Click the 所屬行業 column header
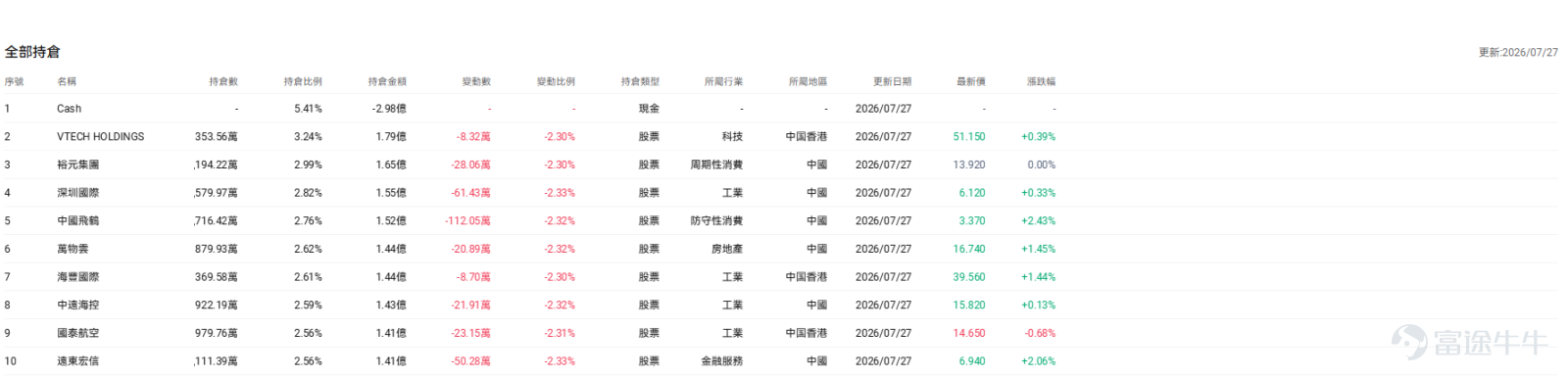1568x378 pixels. click(723, 81)
